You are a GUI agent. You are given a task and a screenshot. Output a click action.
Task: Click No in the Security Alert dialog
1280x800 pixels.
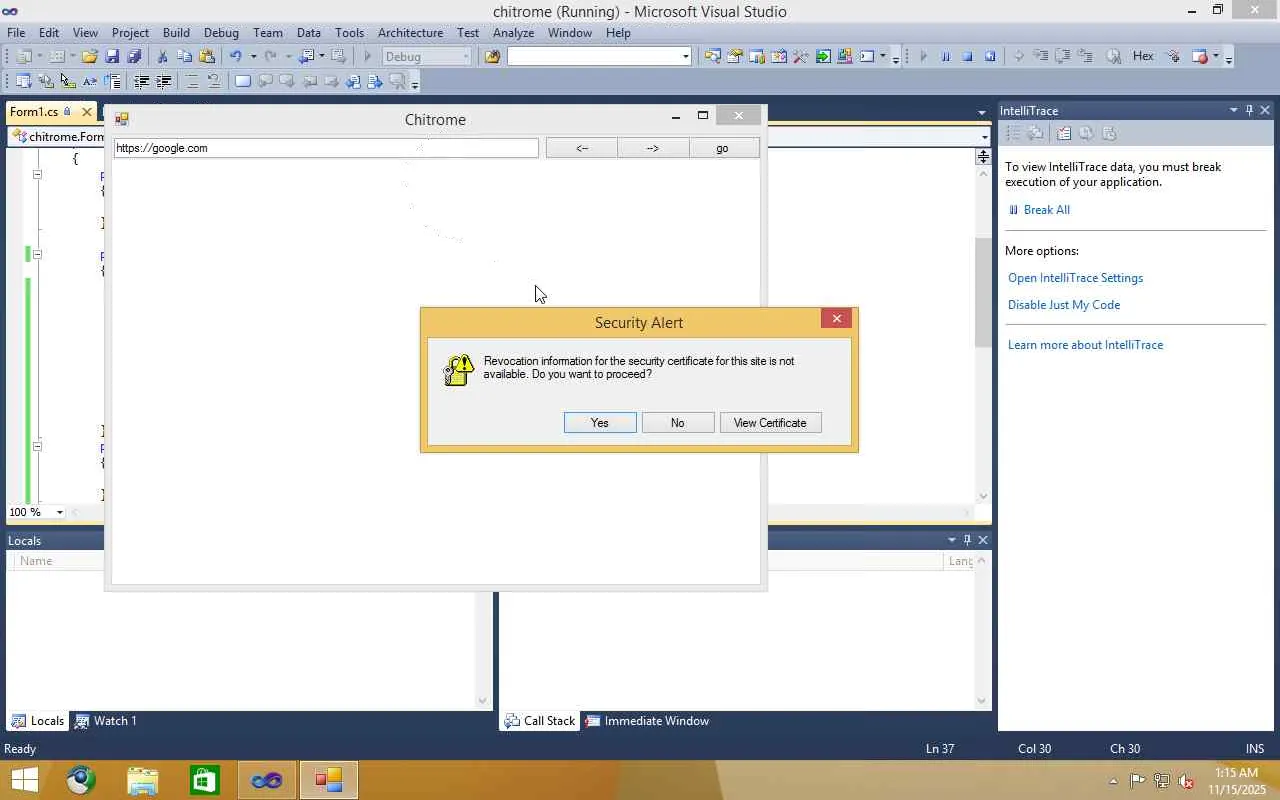pyautogui.click(x=678, y=423)
